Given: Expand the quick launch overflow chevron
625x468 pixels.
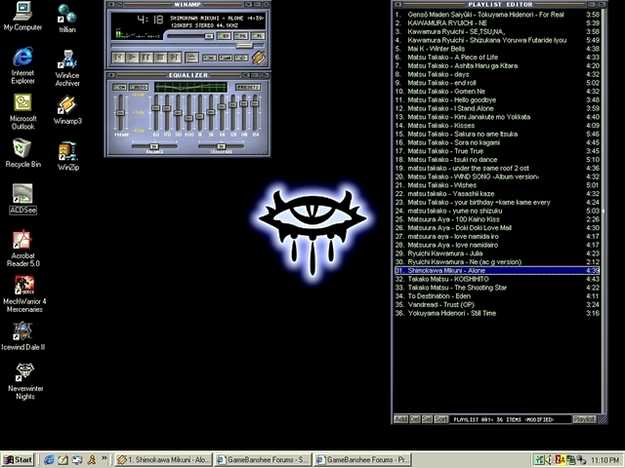Looking at the screenshot, I should 104,458.
